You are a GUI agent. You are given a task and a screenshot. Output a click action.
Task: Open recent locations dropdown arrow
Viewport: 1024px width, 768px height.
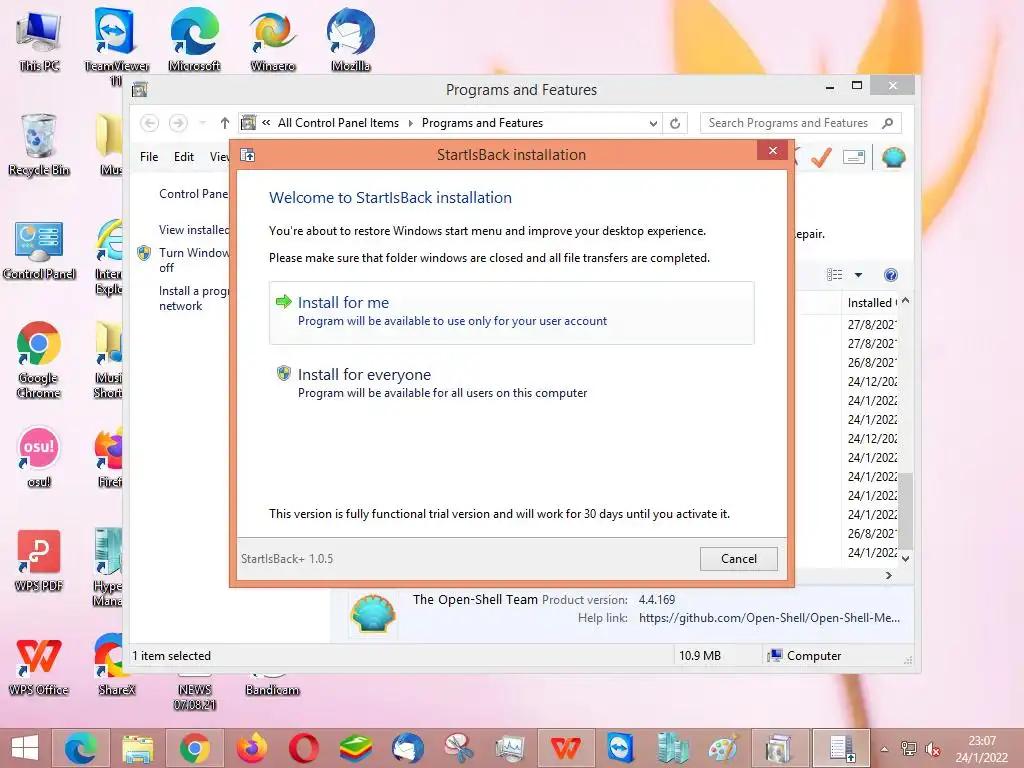click(x=203, y=123)
